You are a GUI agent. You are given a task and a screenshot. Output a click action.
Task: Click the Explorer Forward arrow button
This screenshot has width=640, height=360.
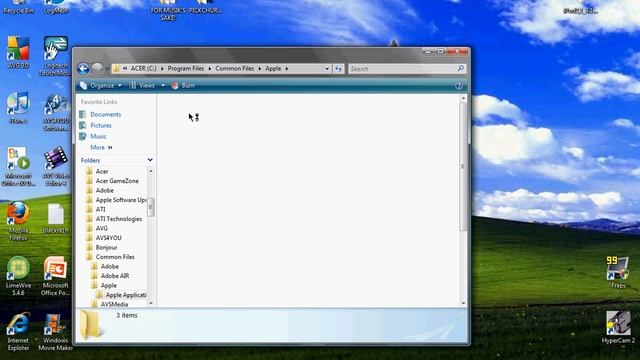(97, 69)
